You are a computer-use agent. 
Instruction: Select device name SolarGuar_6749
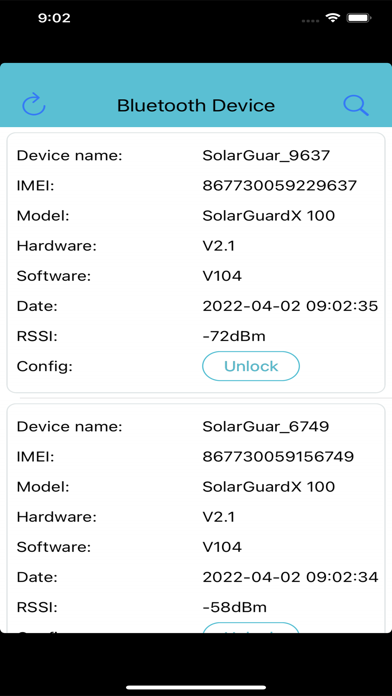coord(265,427)
